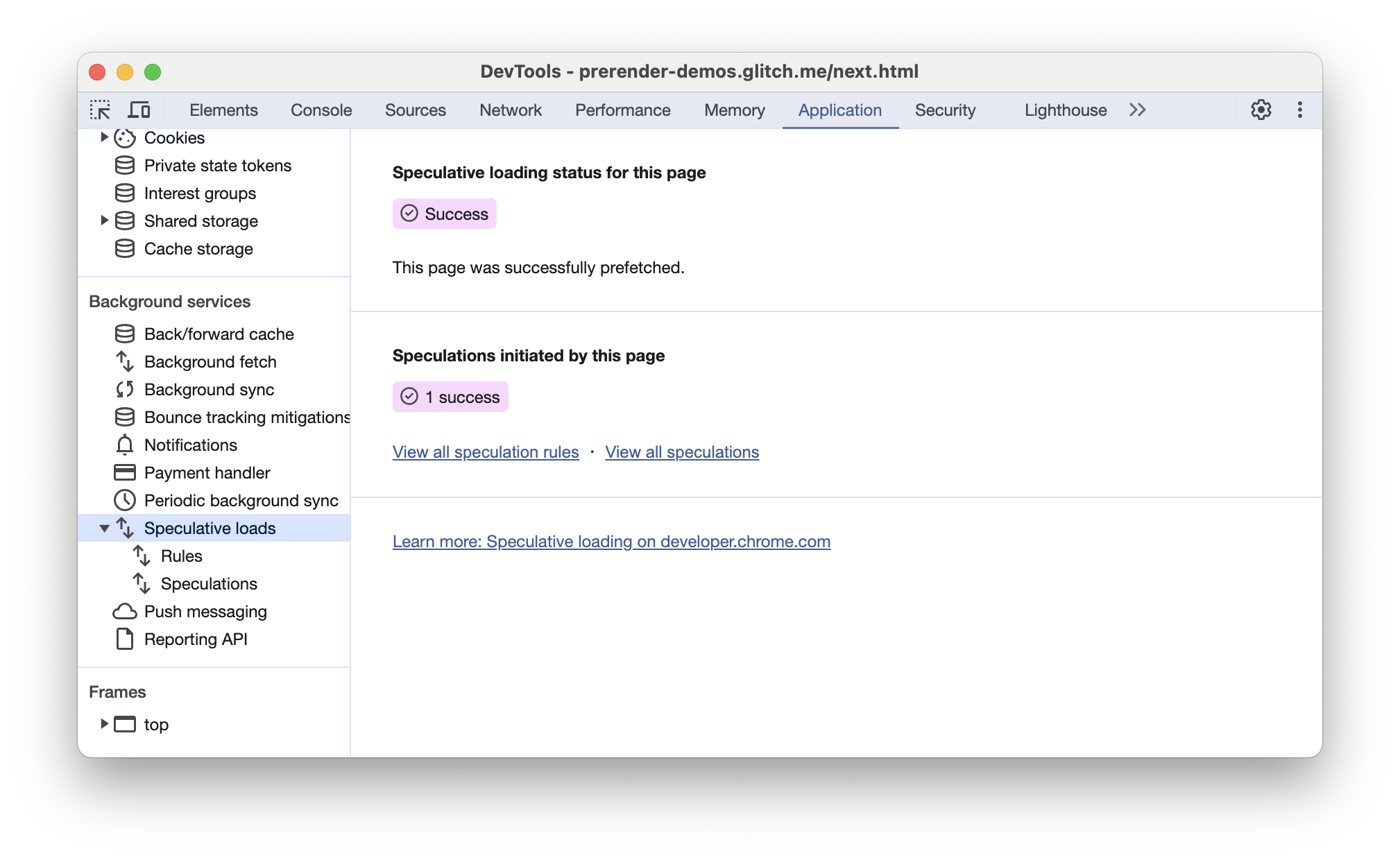Click View all speculation rules link
The image size is (1400, 860).
(x=486, y=452)
